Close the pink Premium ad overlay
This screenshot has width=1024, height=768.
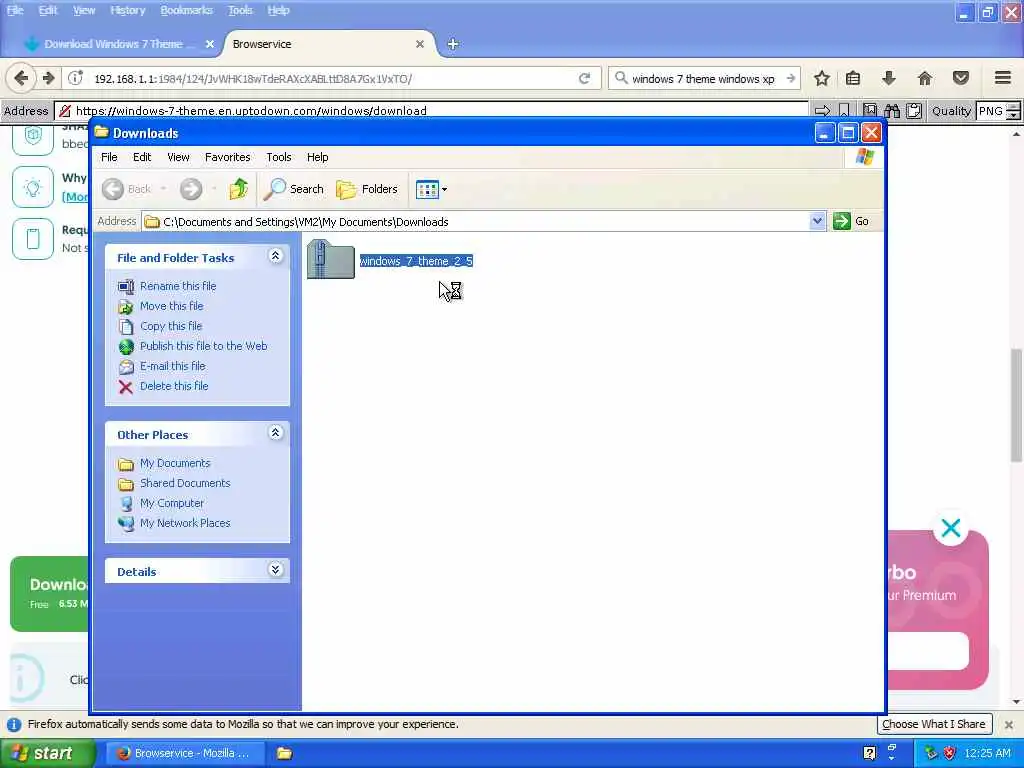pos(951,528)
